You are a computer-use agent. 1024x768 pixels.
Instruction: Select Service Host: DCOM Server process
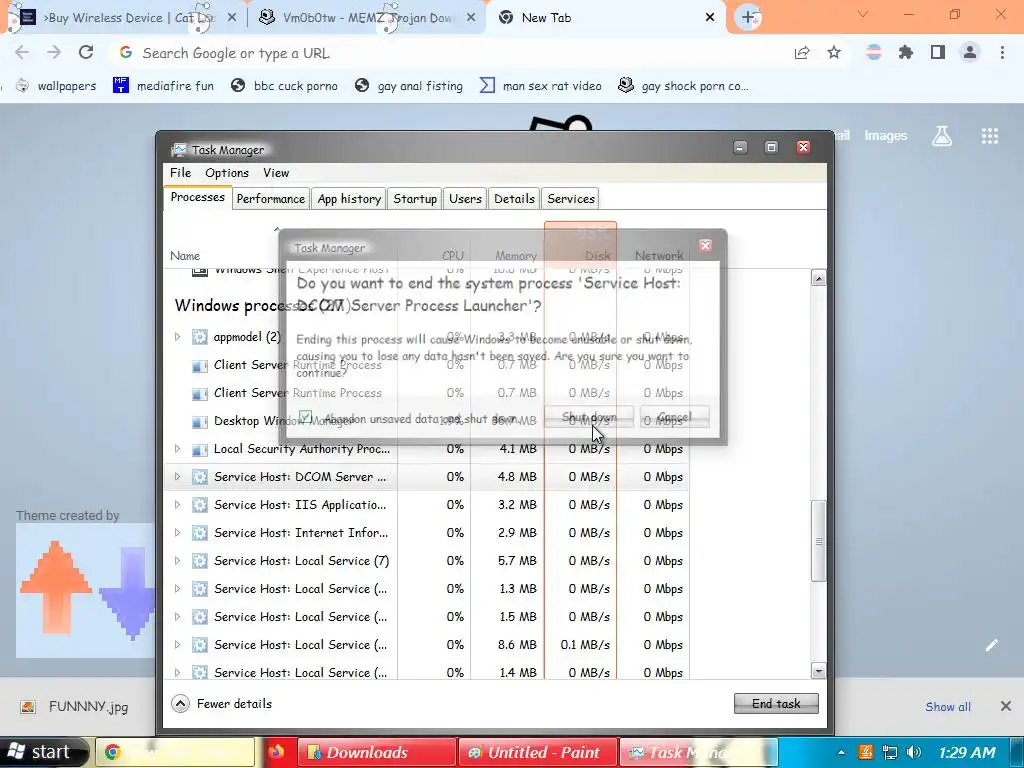pos(427,477)
